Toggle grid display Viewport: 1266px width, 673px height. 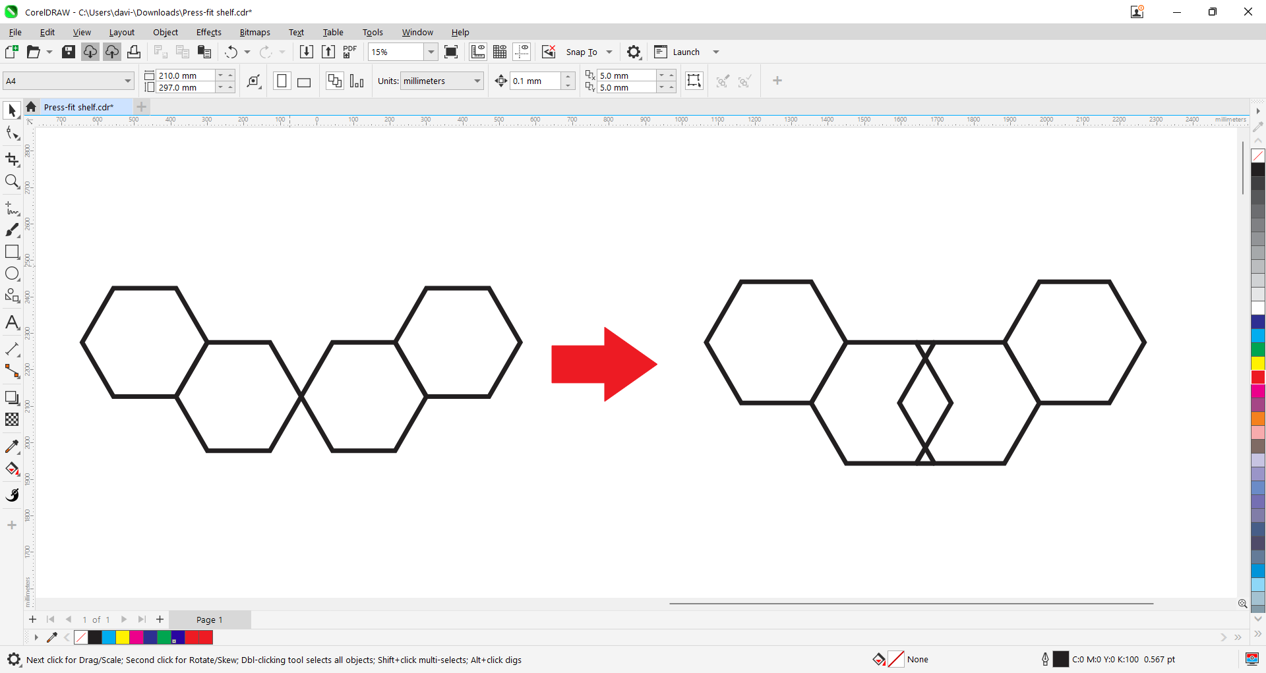coord(500,52)
